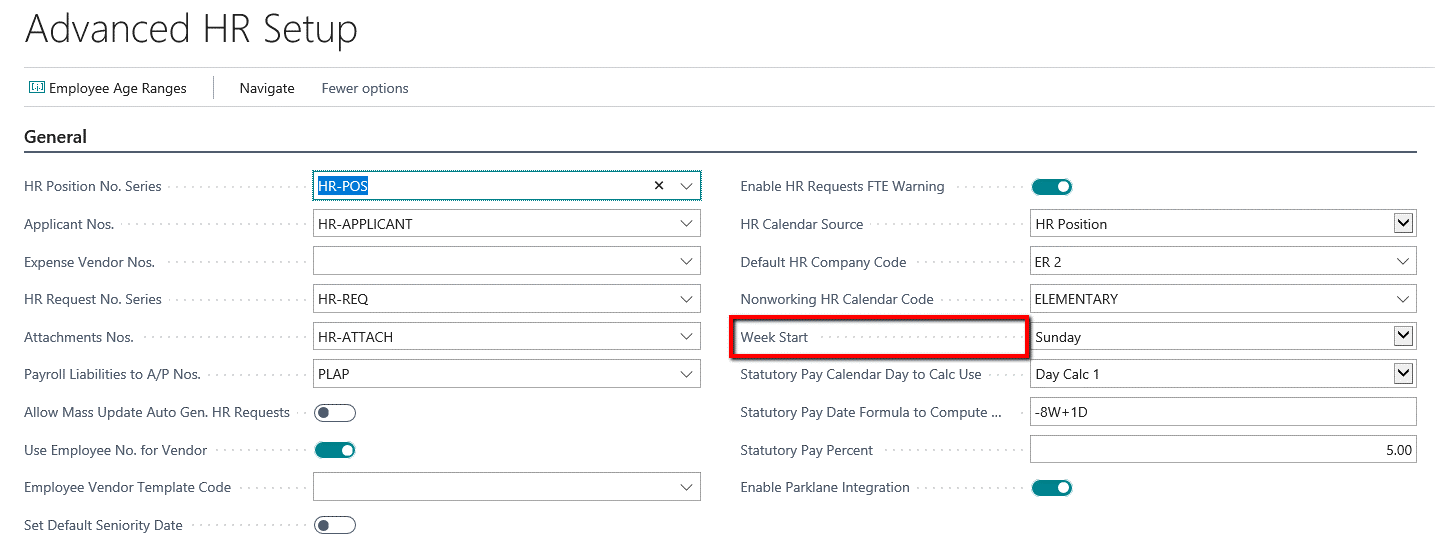Open the Week Start dropdown
1435x553 pixels.
pyautogui.click(x=1403, y=337)
